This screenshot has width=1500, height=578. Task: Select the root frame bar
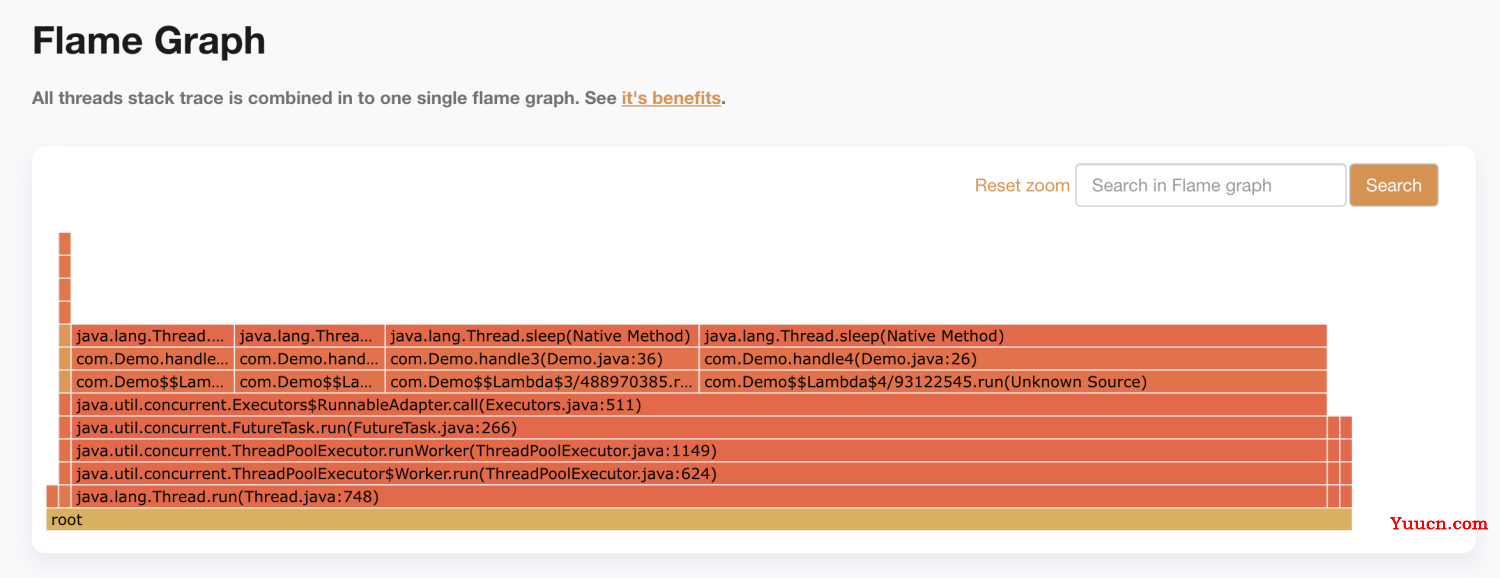[x=699, y=520]
